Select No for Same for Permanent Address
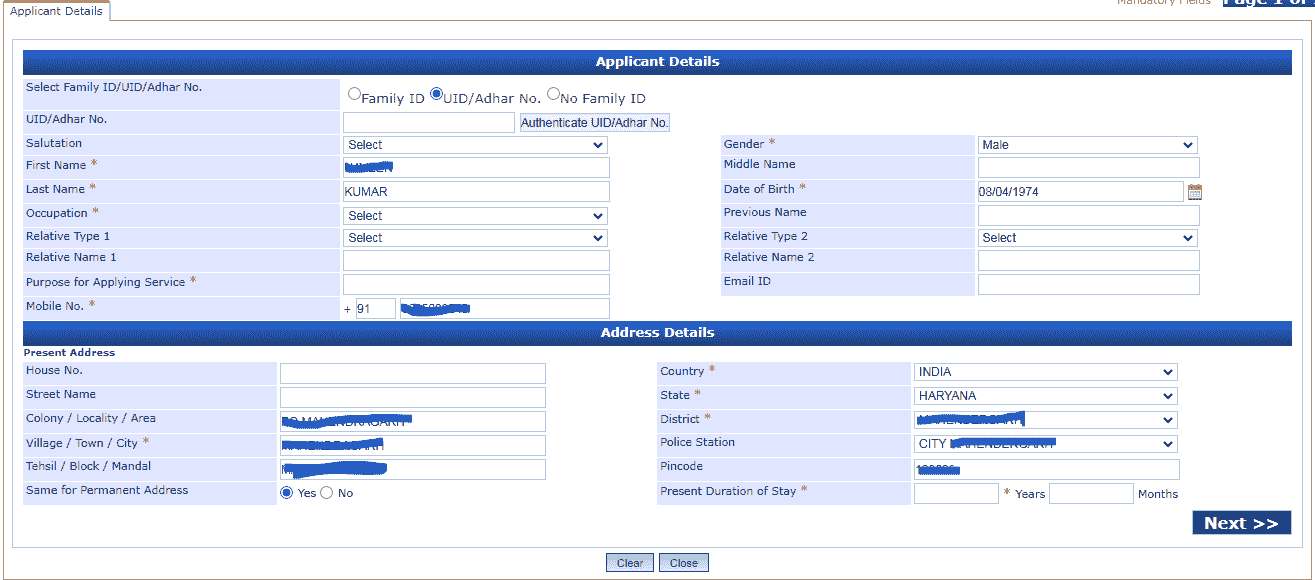Viewport: 1315px width, 580px height. (x=326, y=492)
